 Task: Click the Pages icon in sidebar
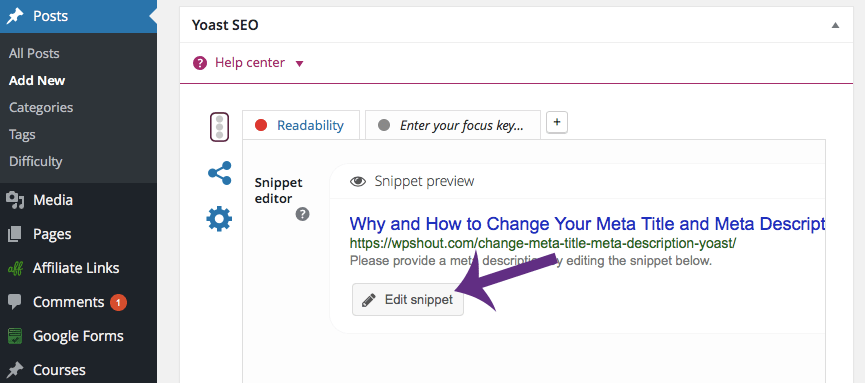coord(15,234)
